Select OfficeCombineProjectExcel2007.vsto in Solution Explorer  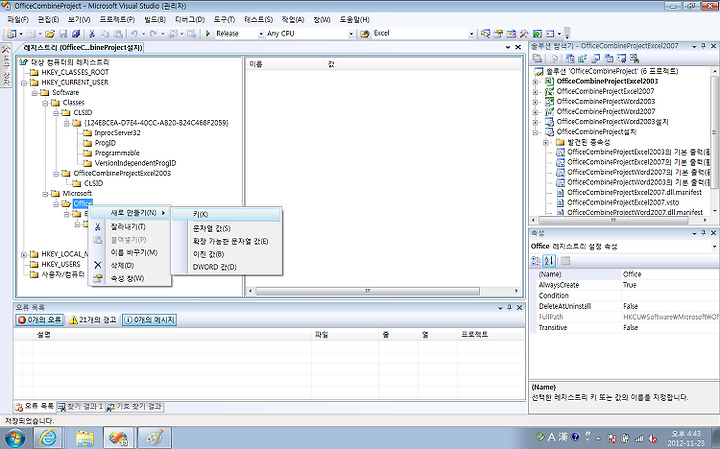click(623, 202)
